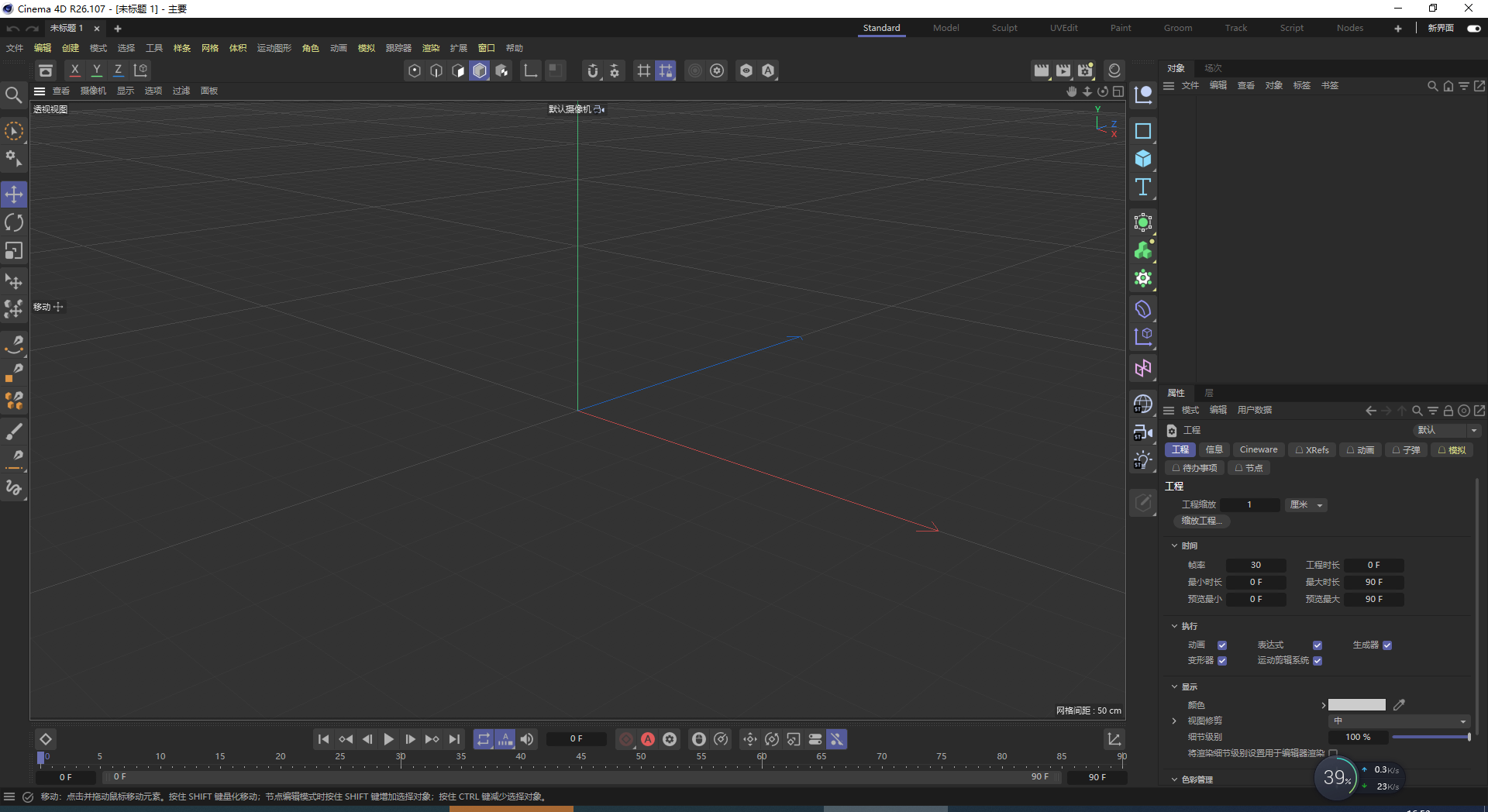Adjust the 细节级别 slider
This screenshot has width=1488, height=812.
pyautogui.click(x=1431, y=738)
